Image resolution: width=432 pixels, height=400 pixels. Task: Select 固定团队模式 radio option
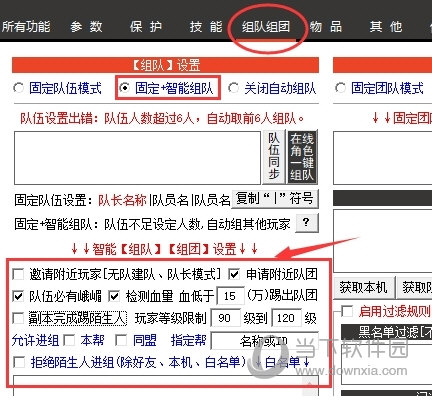click(x=340, y=88)
